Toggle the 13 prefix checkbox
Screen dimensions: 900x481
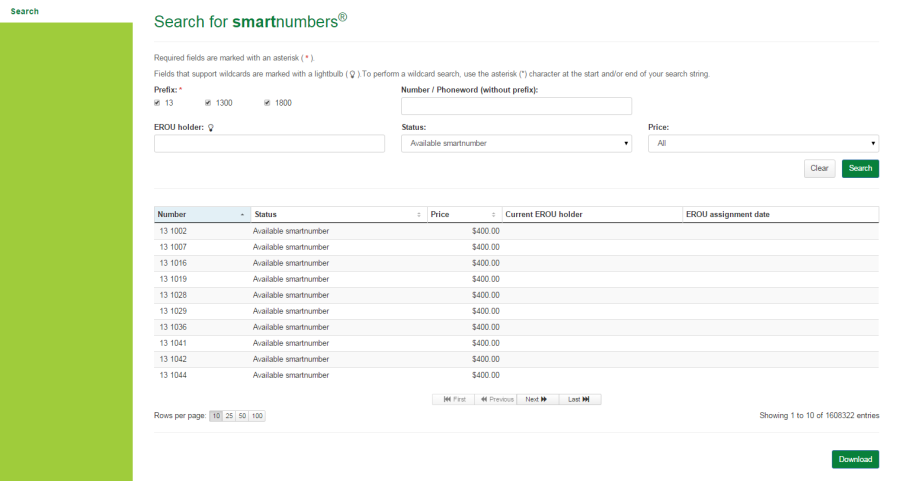pyautogui.click(x=157, y=103)
